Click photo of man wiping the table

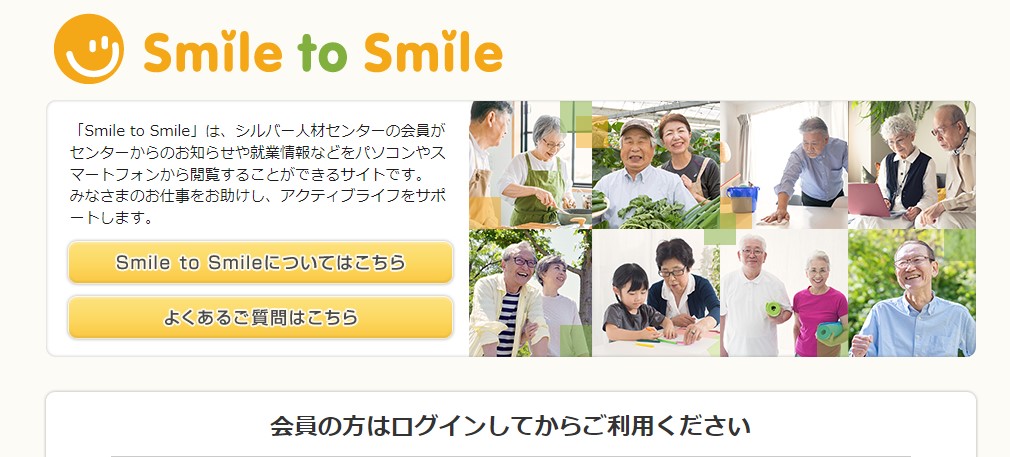point(784,164)
